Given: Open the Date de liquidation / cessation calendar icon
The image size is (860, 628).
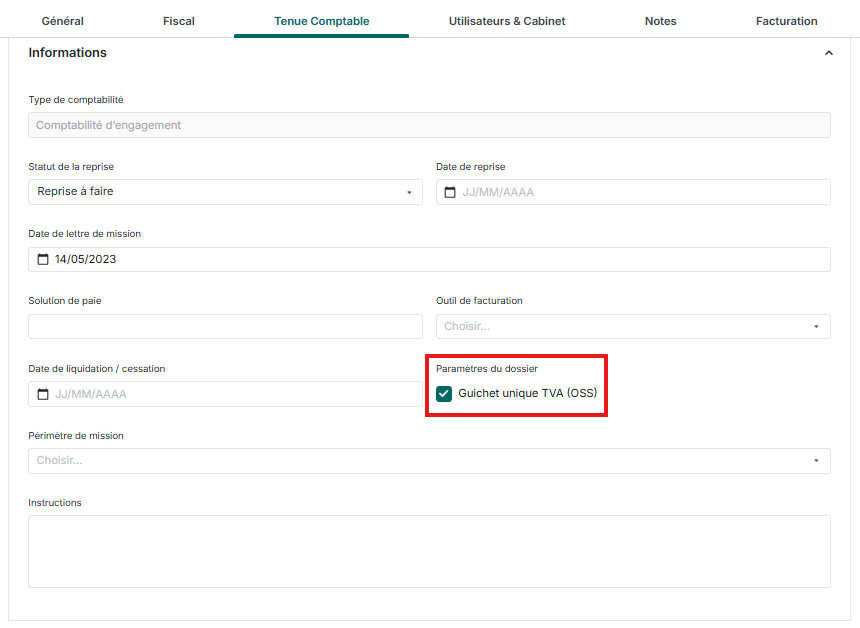Looking at the screenshot, I should pyautogui.click(x=42, y=394).
